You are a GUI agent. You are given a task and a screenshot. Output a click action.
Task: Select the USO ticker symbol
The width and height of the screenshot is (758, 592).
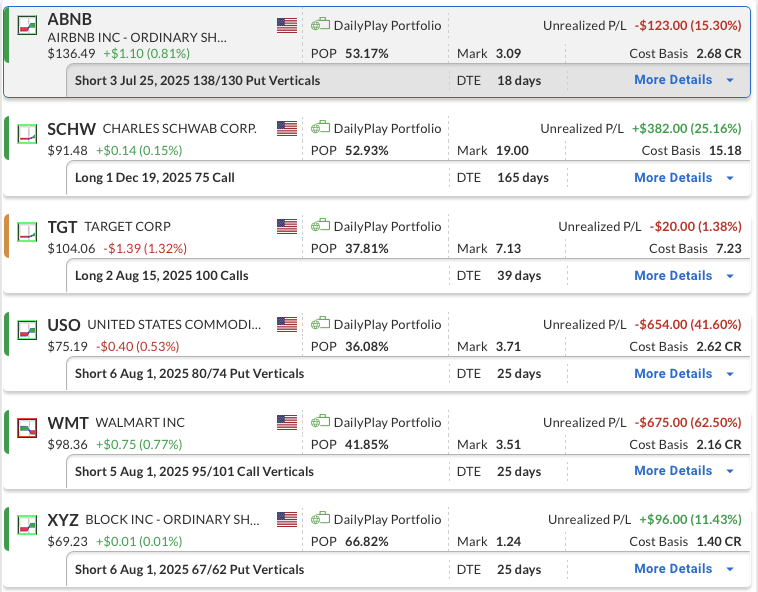(x=64, y=325)
